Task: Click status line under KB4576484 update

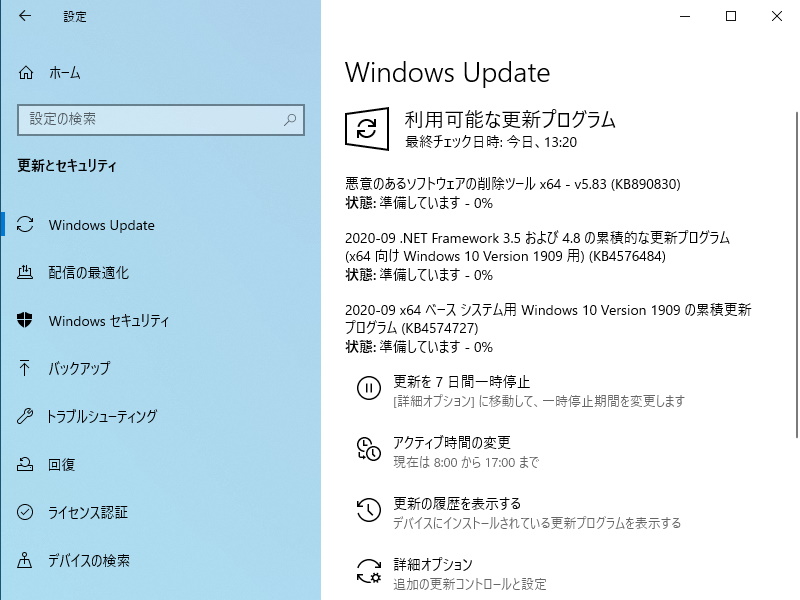Action: coord(419,275)
